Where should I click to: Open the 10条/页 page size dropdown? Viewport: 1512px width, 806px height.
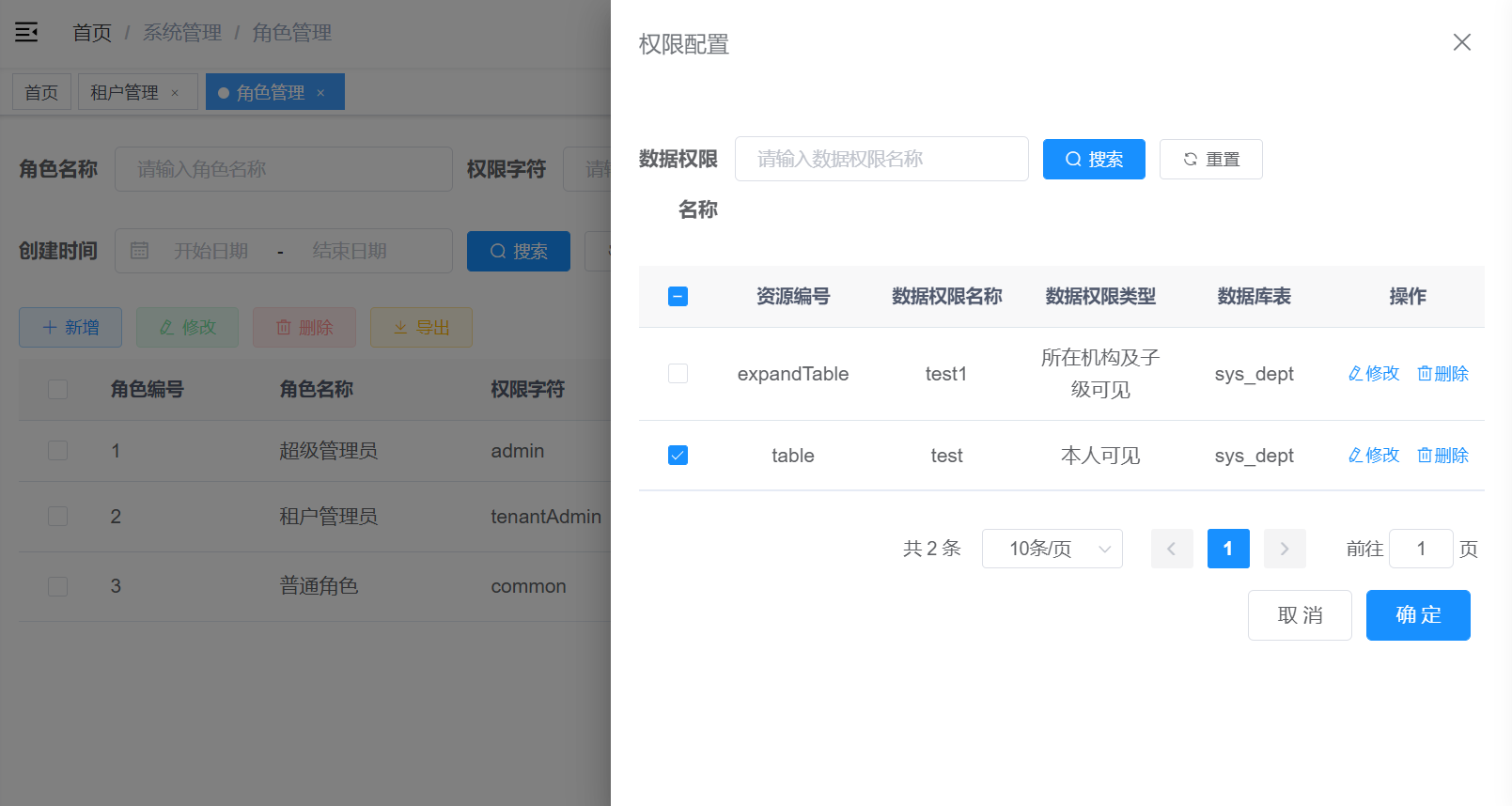tap(1052, 549)
